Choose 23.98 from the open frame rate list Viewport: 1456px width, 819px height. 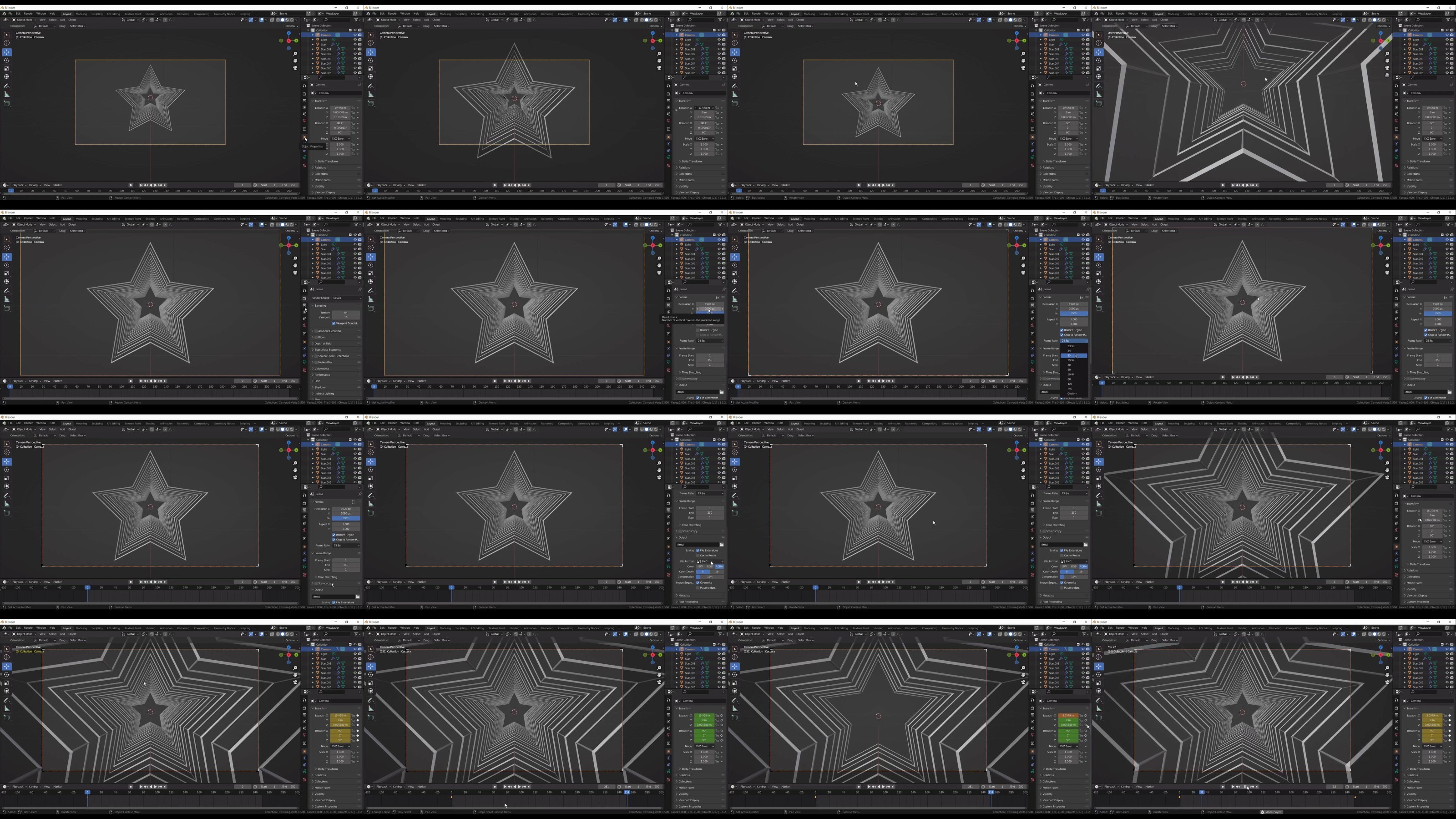click(1074, 346)
